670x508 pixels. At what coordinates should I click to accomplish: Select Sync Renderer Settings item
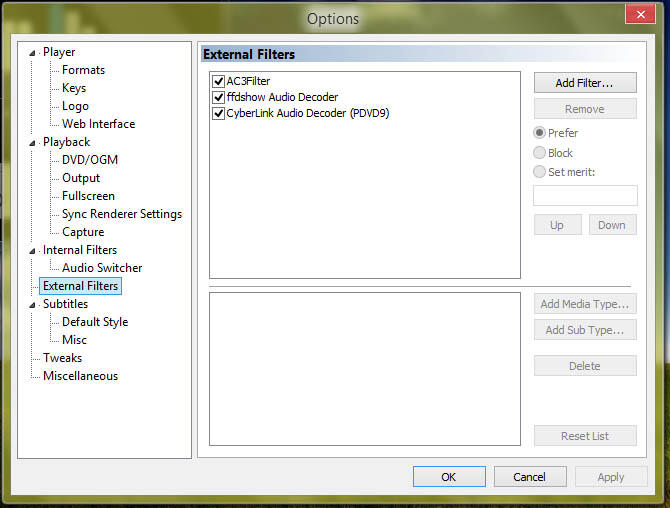(121, 214)
